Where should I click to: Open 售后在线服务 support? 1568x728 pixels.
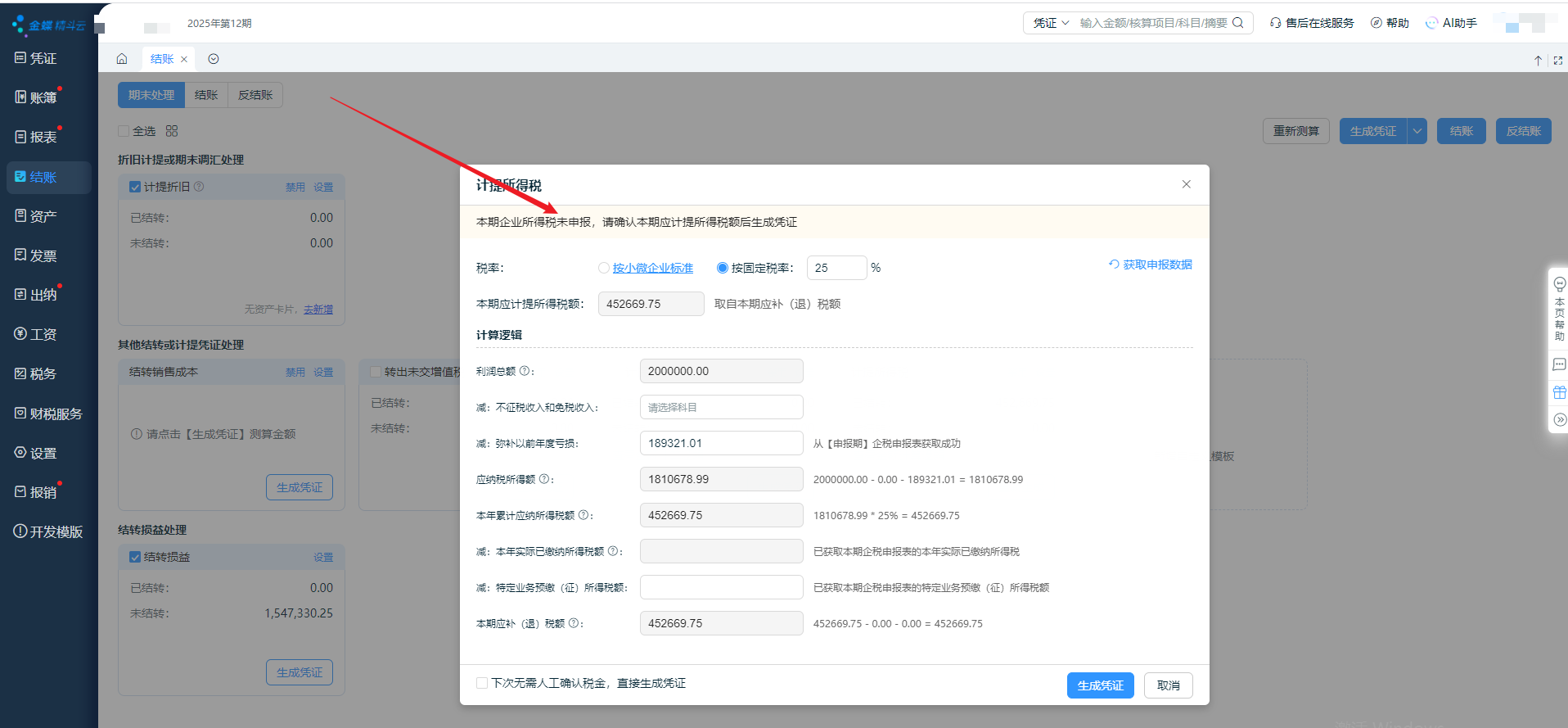[1312, 23]
